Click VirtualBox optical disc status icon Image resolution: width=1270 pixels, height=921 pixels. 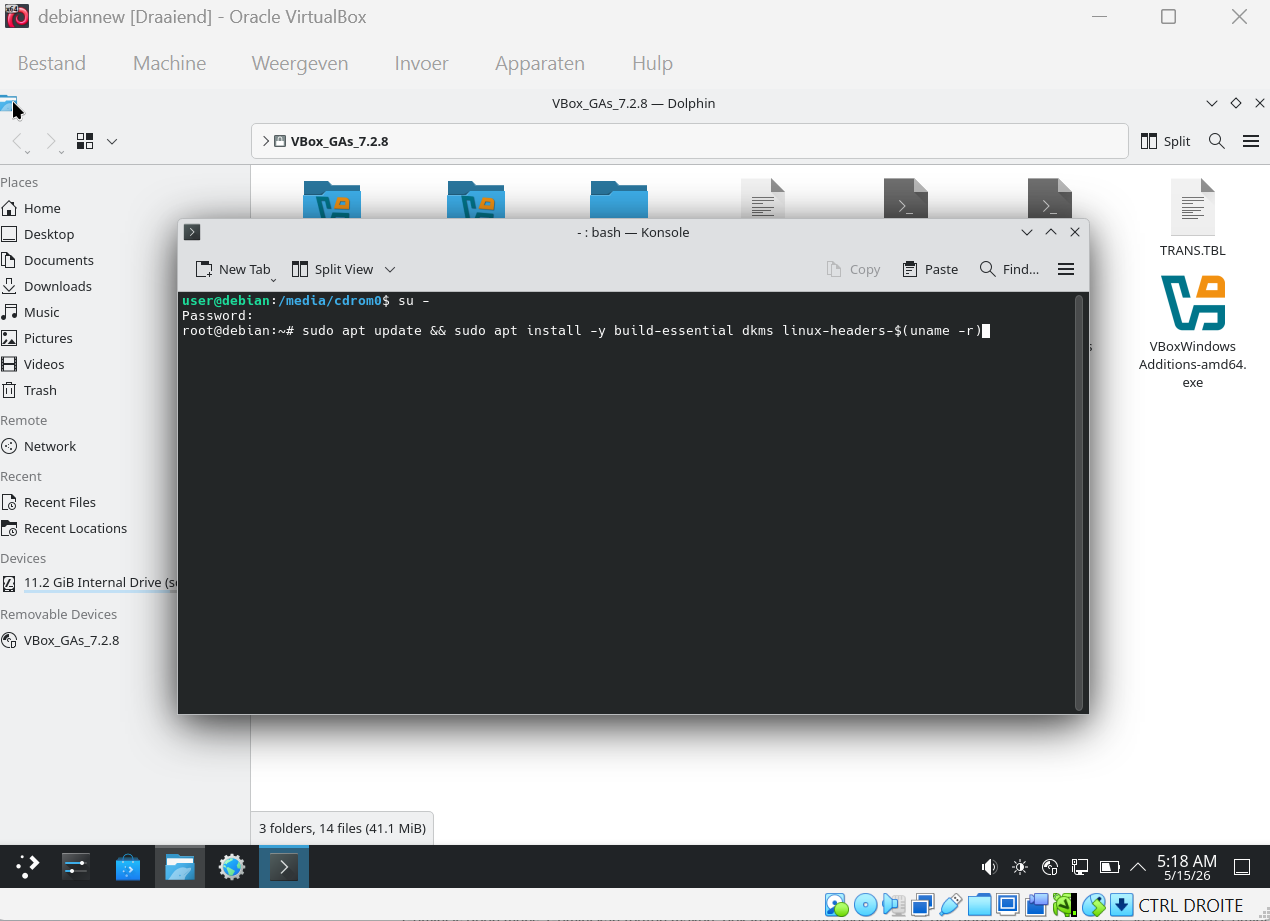click(x=865, y=905)
